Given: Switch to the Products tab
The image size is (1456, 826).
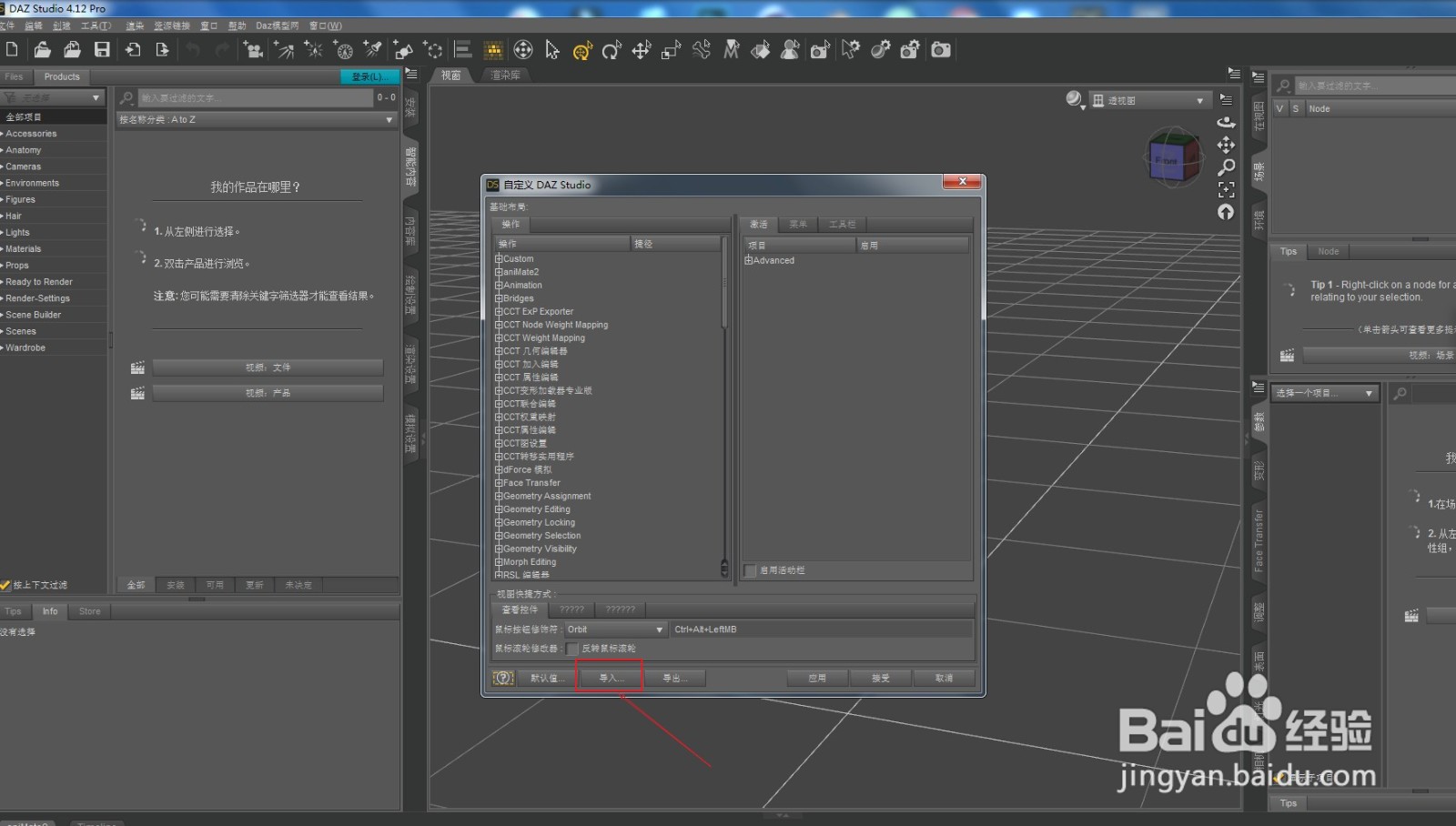Looking at the screenshot, I should pyautogui.click(x=62, y=76).
